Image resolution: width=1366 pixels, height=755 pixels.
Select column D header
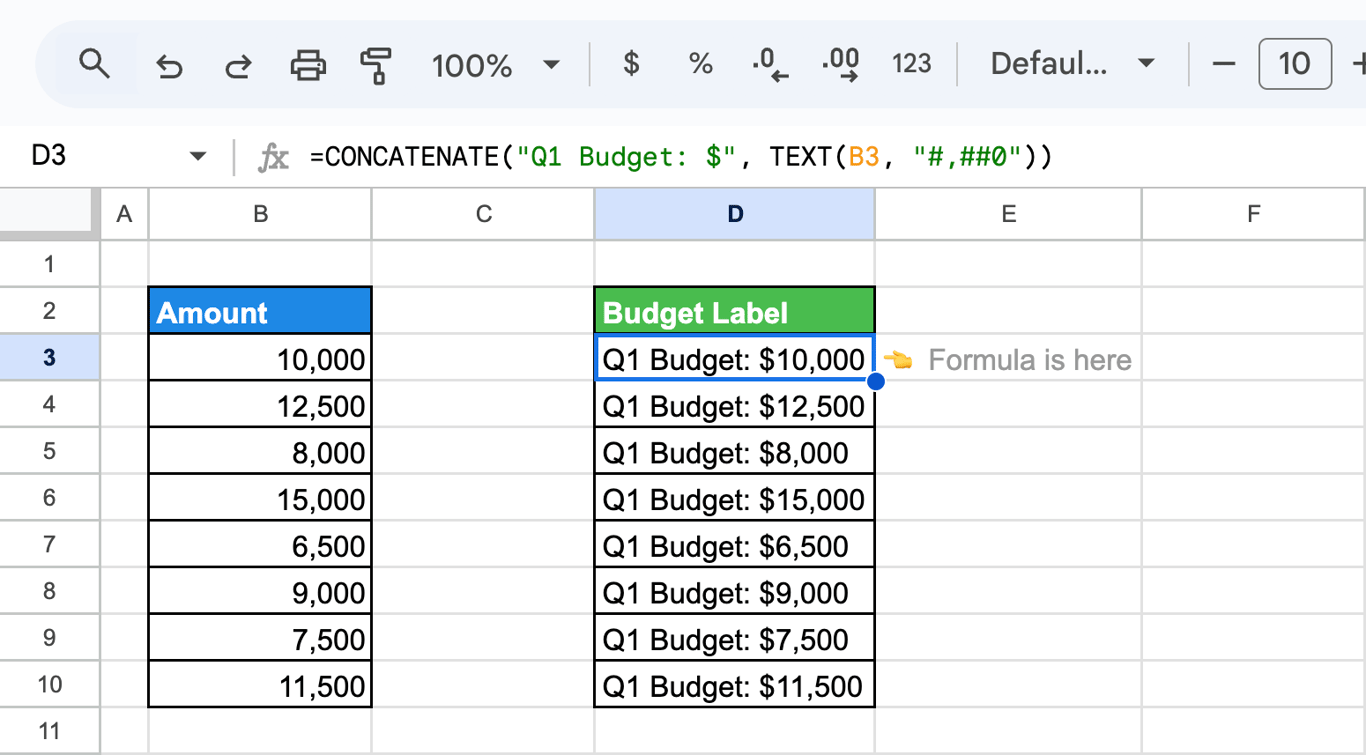pos(735,214)
